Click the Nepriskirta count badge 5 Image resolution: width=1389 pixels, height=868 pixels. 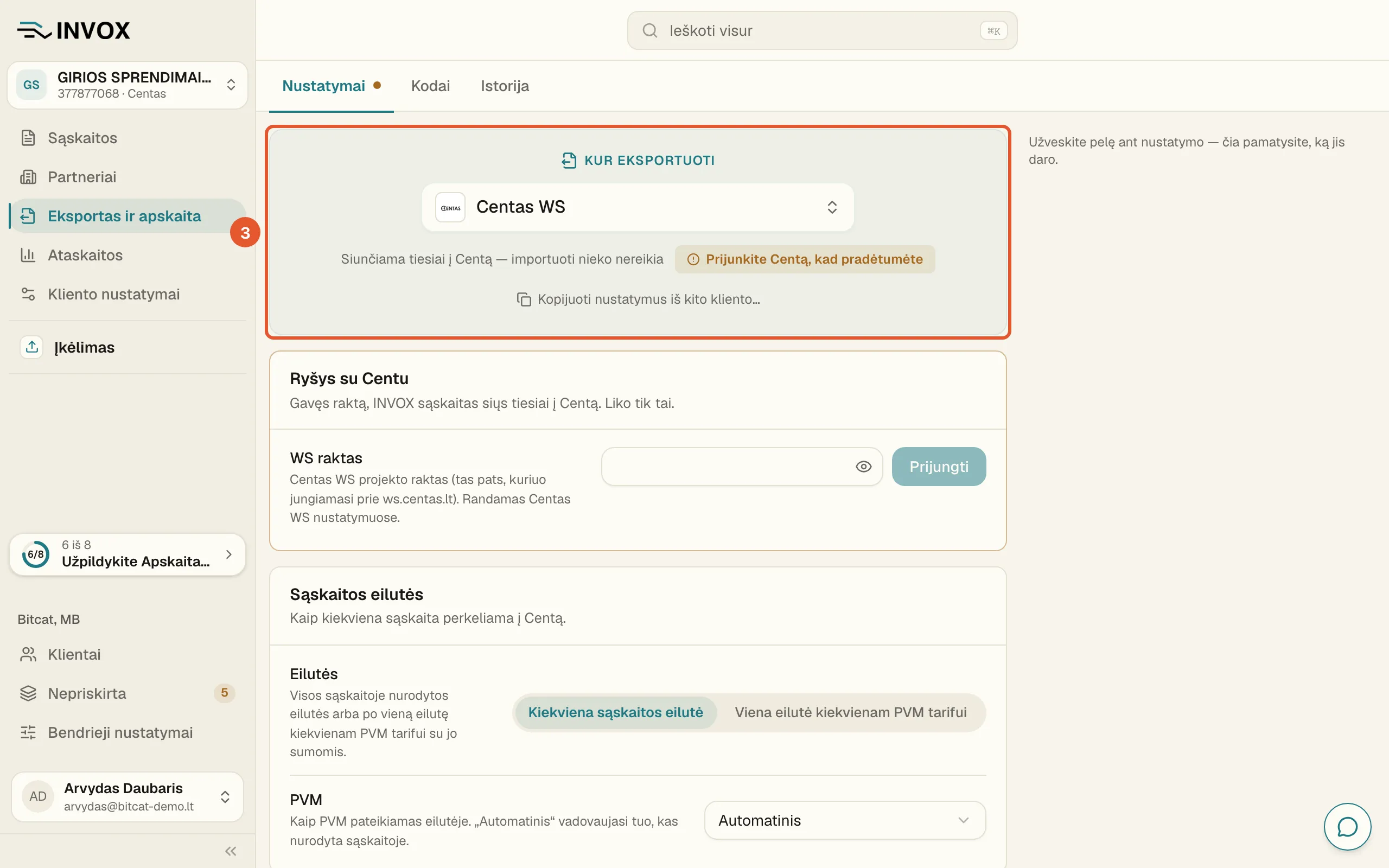[x=225, y=693]
